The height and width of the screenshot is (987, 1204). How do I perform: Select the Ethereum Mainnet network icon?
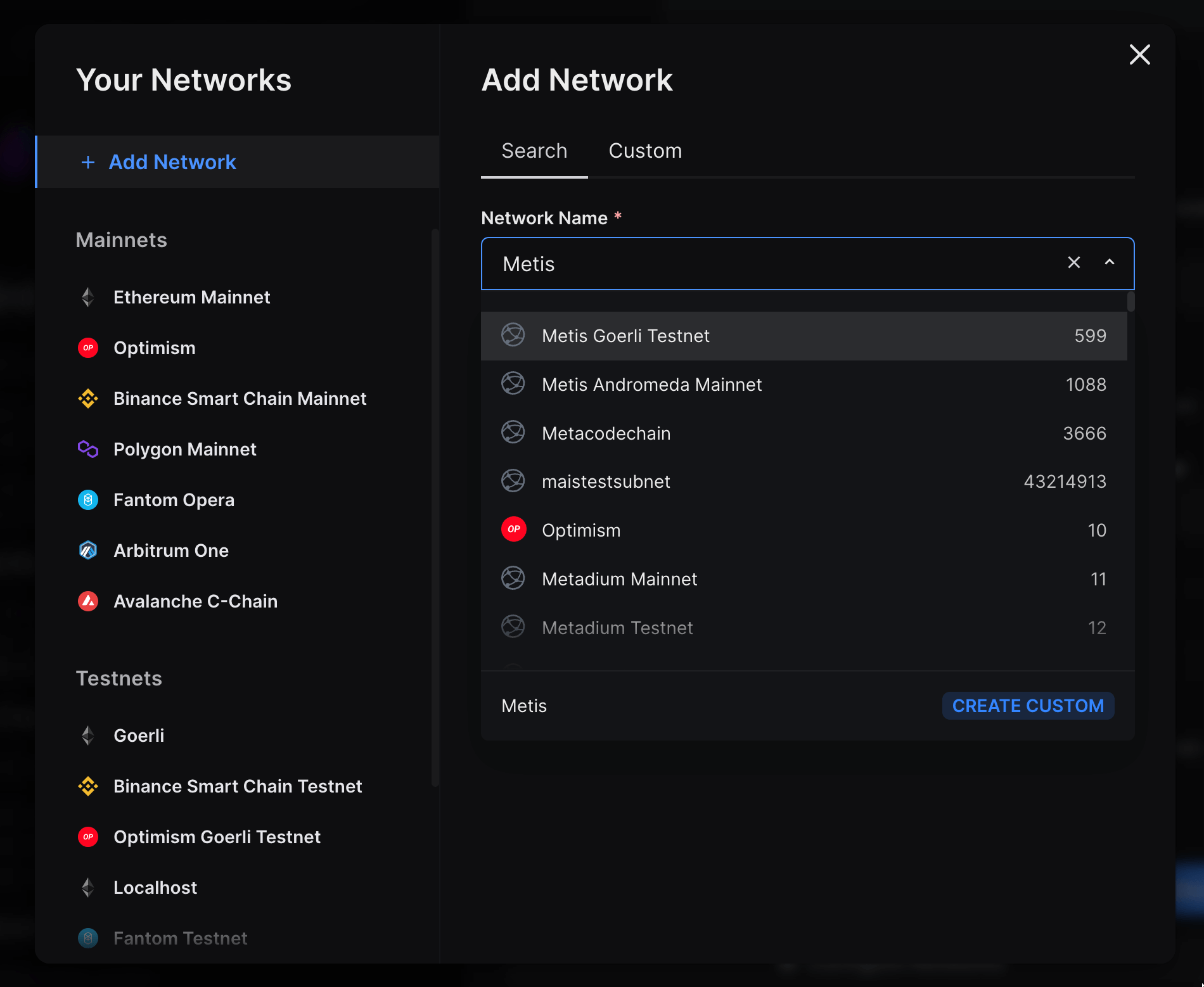point(88,297)
